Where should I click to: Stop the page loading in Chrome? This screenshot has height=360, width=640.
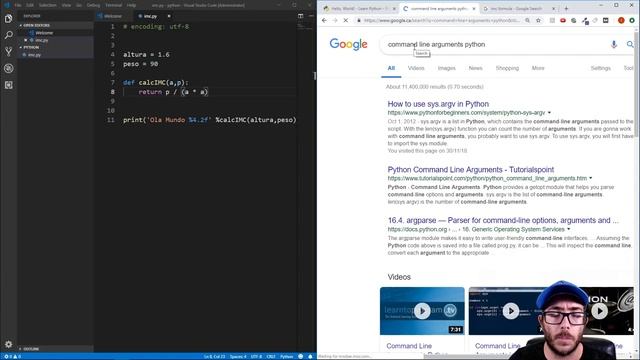tap(346, 20)
